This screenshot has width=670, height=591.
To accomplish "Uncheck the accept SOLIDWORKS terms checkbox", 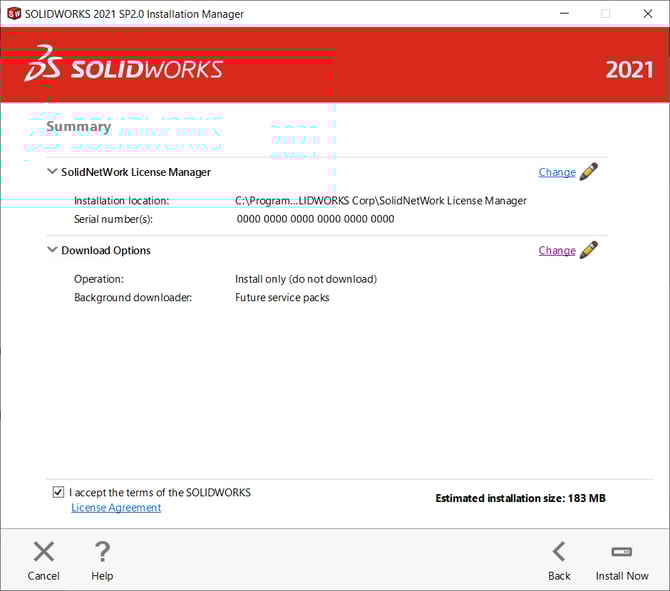I will [x=58, y=493].
